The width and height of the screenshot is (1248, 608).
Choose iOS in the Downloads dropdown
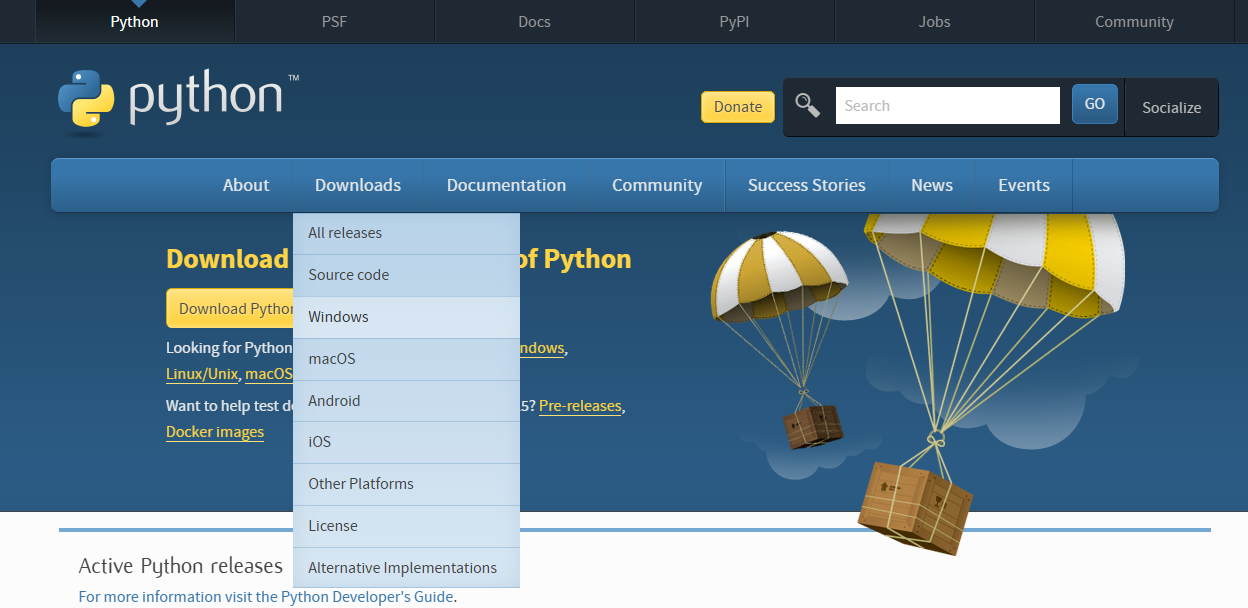(x=406, y=442)
